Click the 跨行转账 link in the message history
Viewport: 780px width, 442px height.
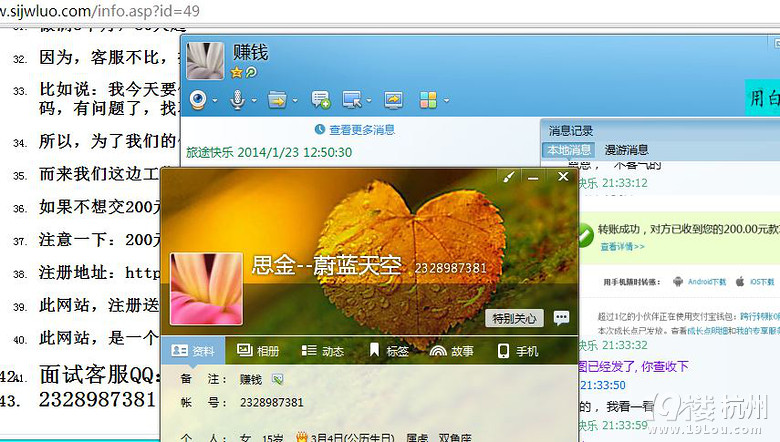pyautogui.click(x=760, y=316)
